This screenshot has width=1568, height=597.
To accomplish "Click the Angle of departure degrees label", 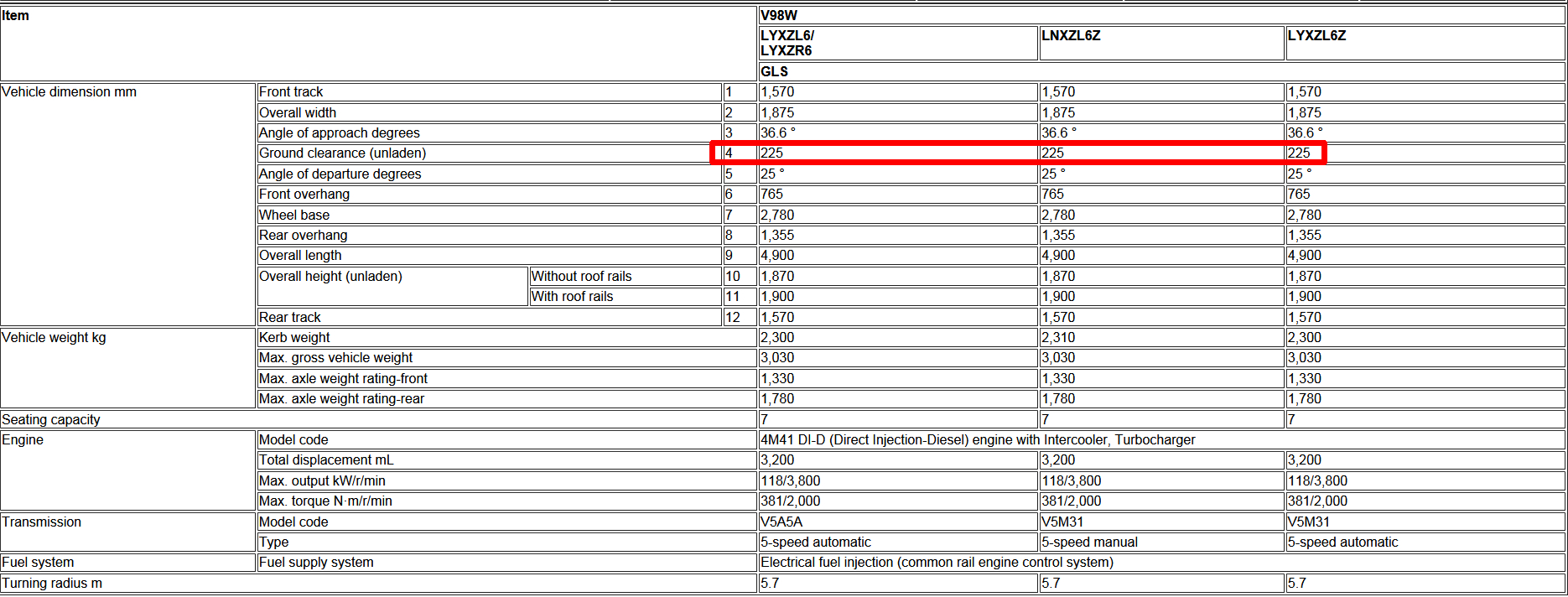I will [x=340, y=174].
